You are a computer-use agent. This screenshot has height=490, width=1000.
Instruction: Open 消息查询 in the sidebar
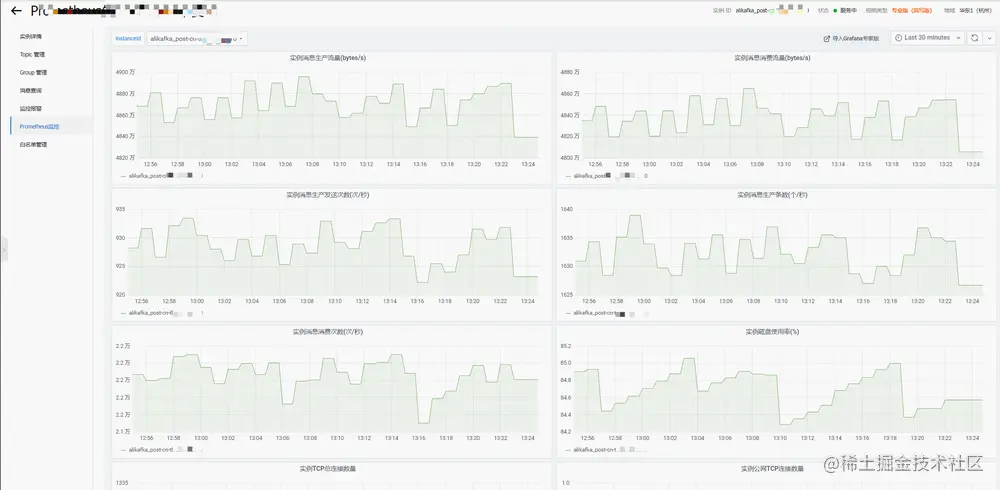pyautogui.click(x=31, y=91)
